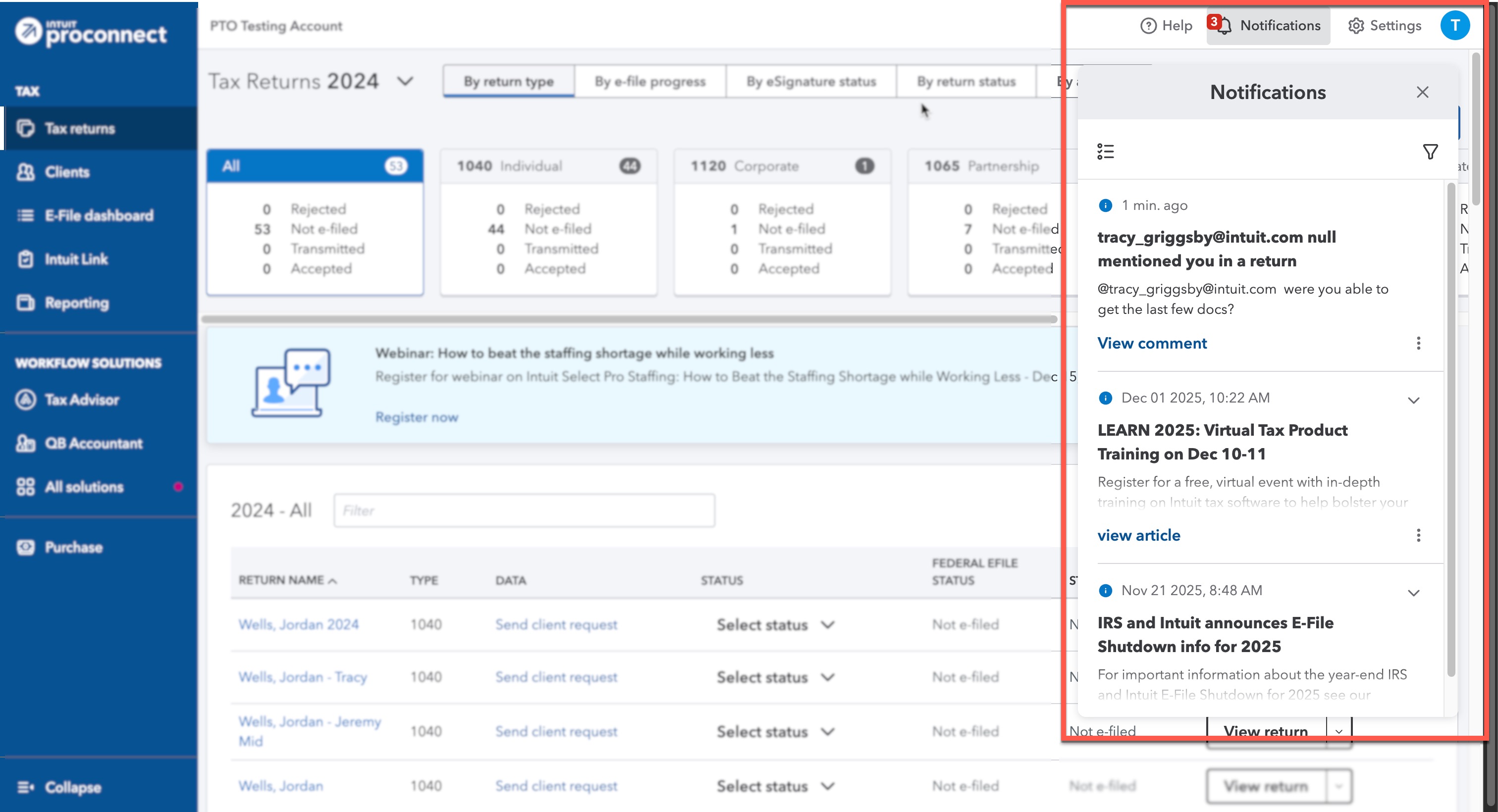Image resolution: width=1498 pixels, height=812 pixels.
Task: Open Tax returns in the sidebar
Action: pos(99,128)
